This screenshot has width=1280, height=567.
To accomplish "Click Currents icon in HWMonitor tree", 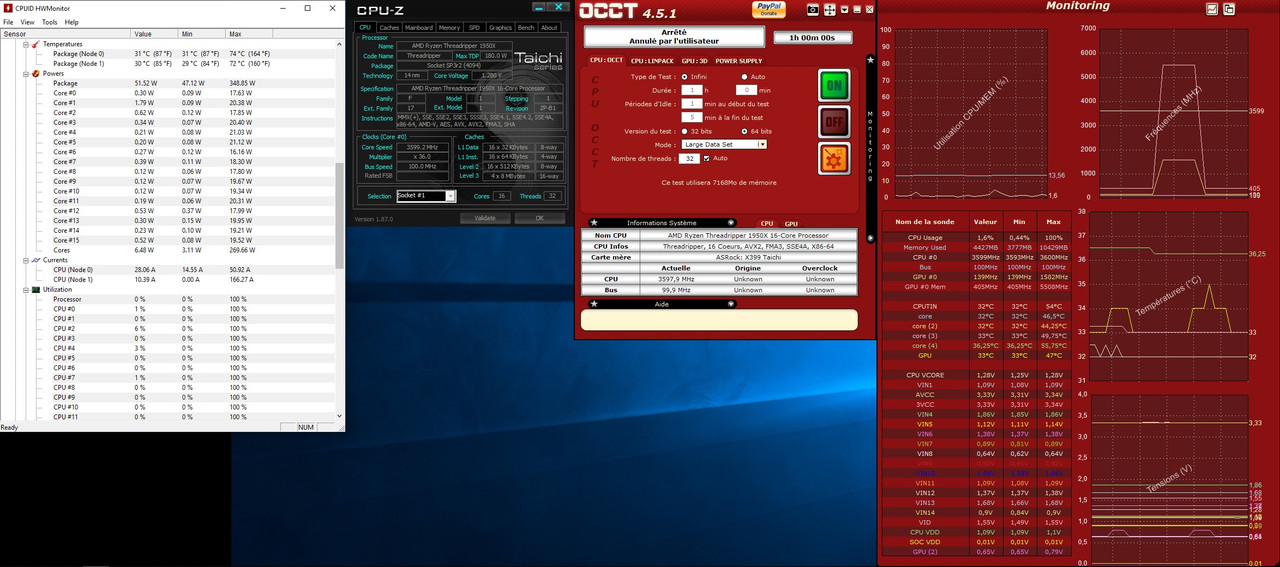I will (x=36, y=260).
